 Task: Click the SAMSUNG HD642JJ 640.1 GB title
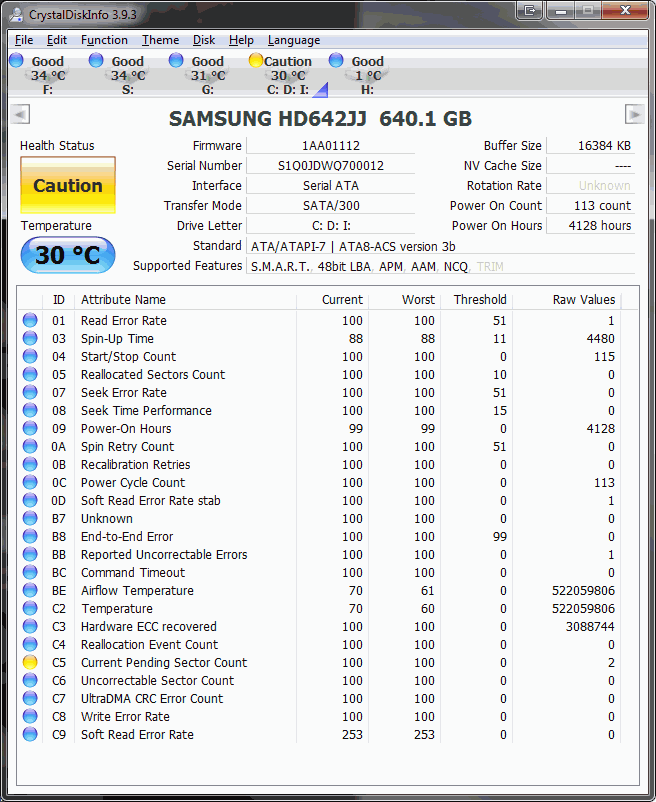(321, 119)
